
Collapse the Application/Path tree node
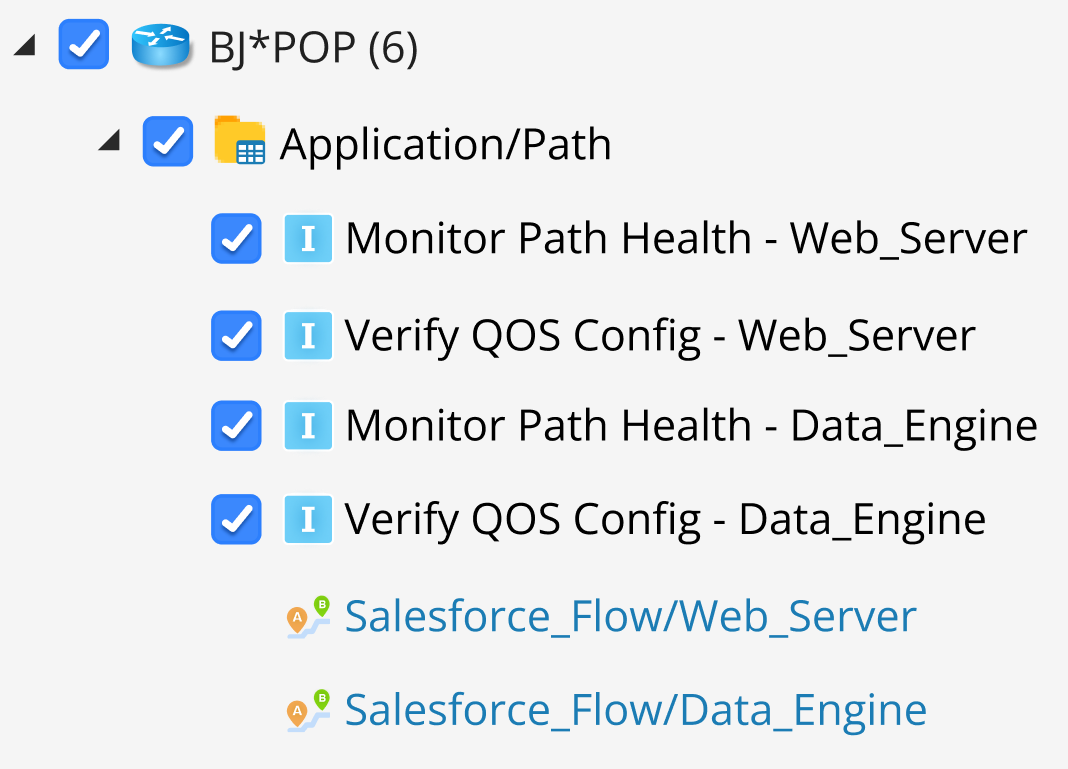tap(109, 142)
